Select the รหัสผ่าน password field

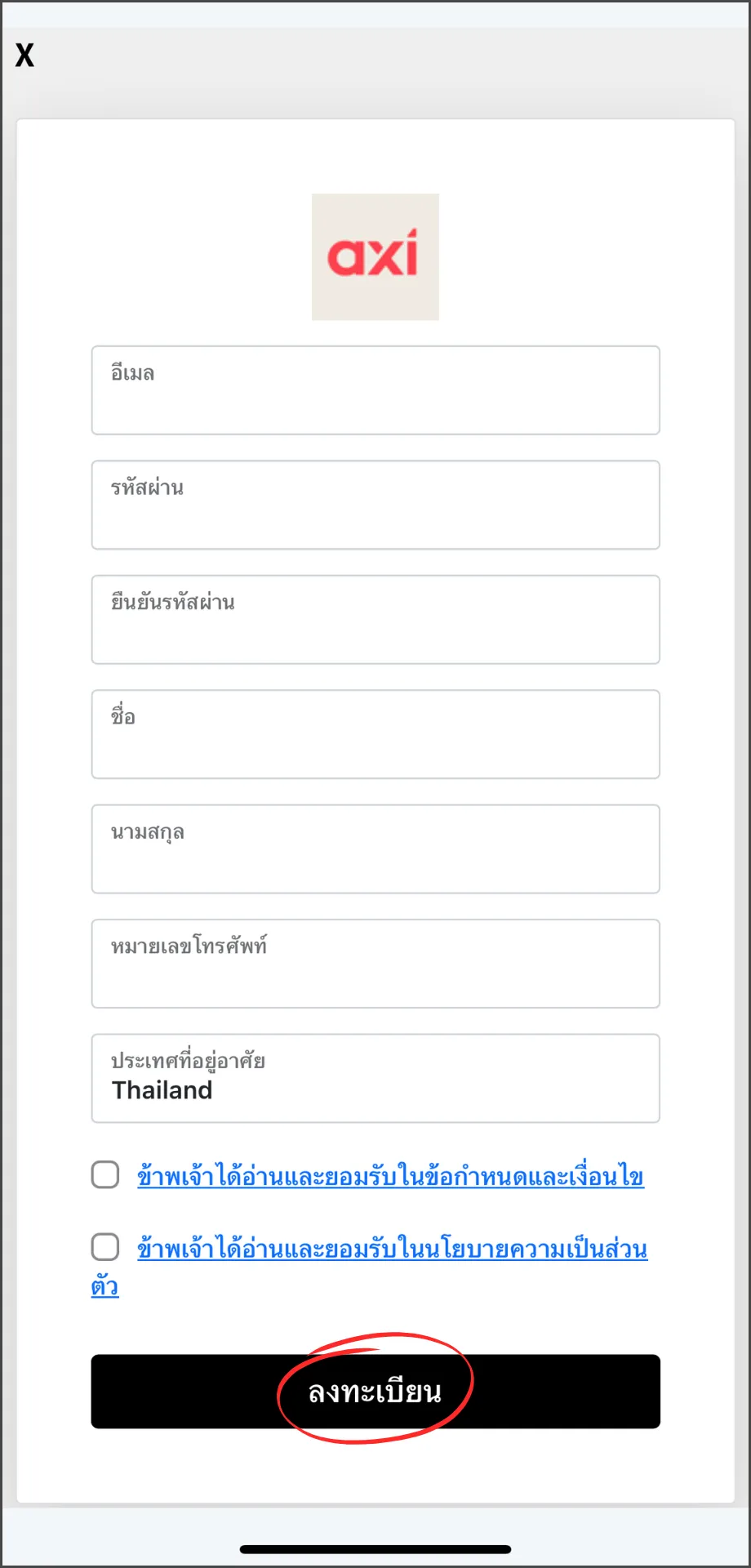pos(375,505)
